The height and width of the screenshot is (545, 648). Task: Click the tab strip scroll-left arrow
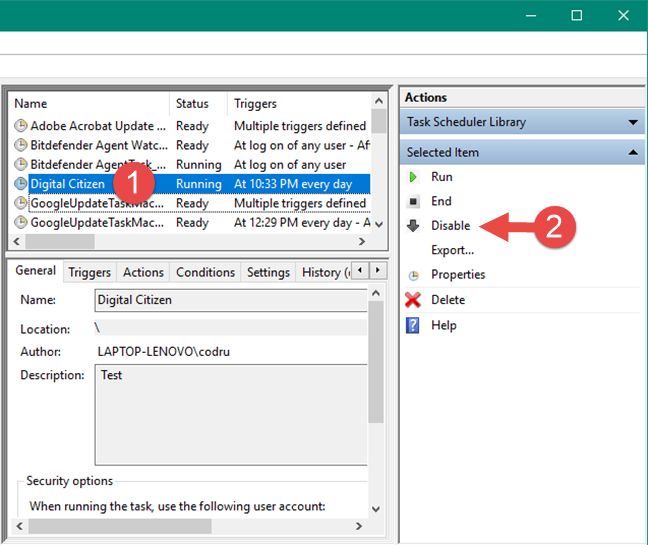click(360, 271)
